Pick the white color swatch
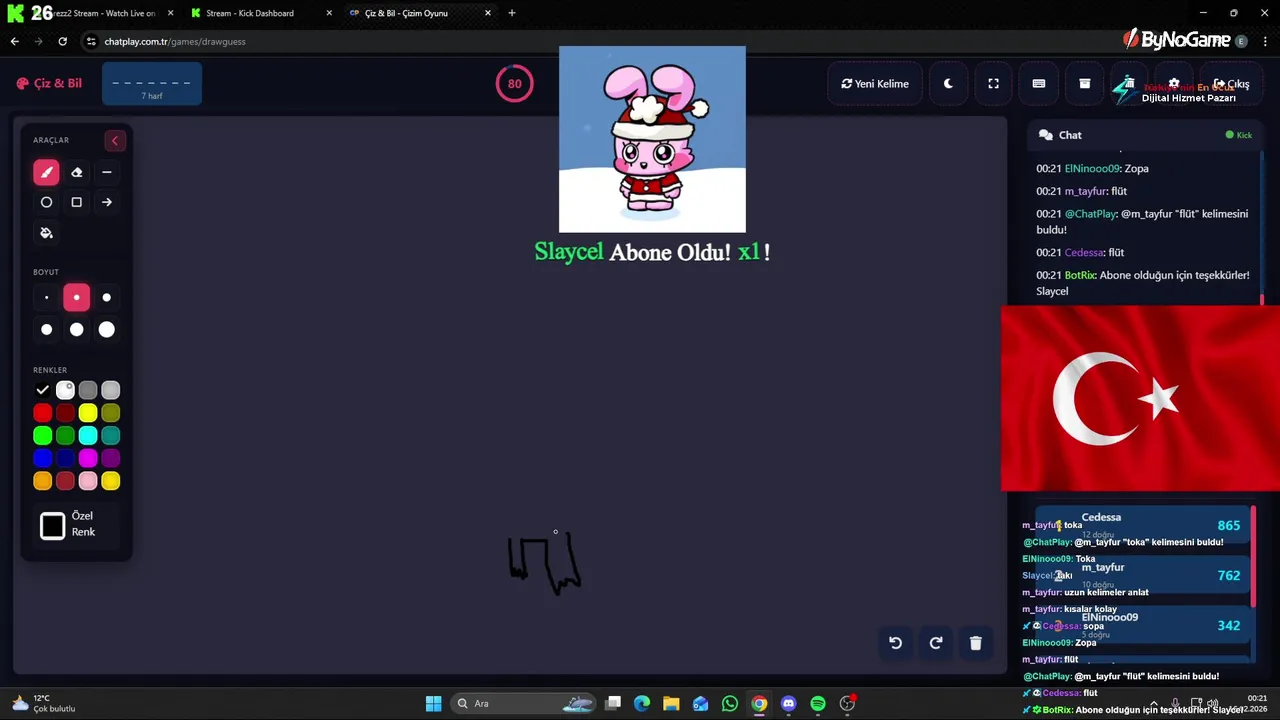 coord(65,390)
